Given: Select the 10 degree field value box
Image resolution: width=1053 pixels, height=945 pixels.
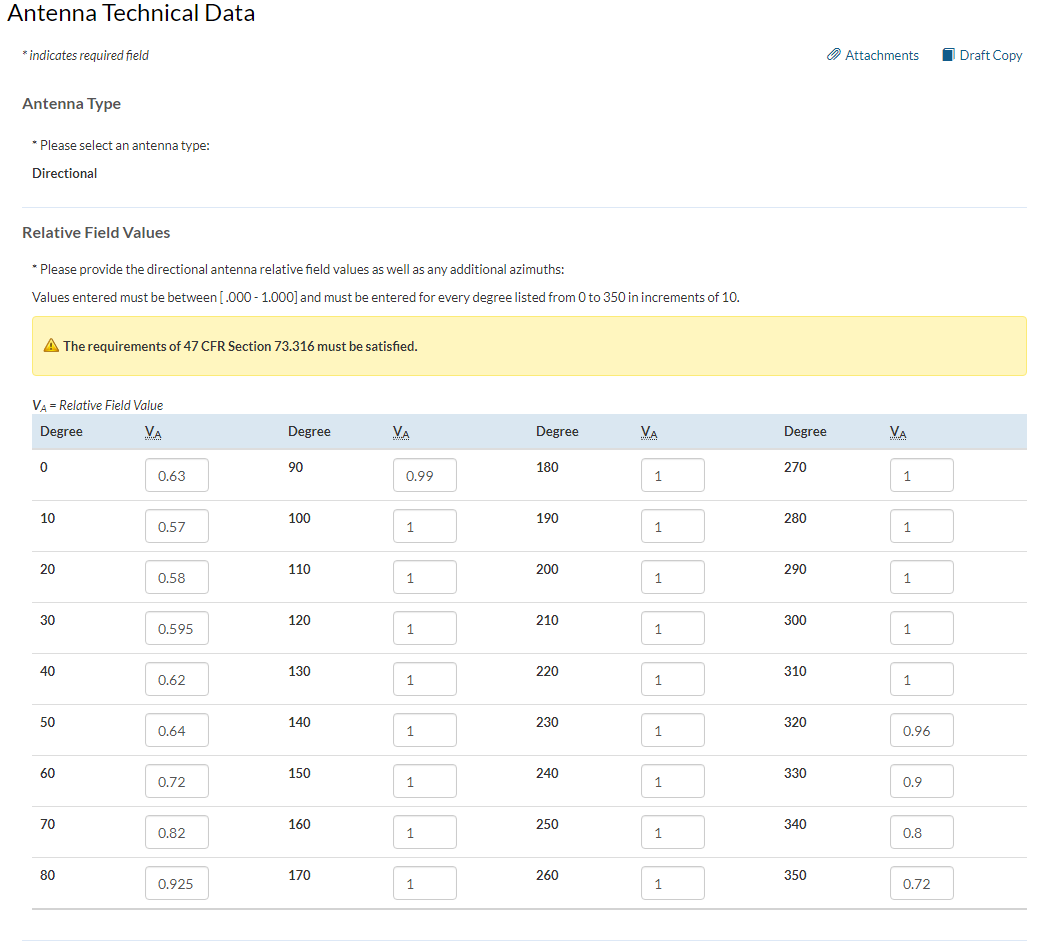Looking at the screenshot, I should coord(177,527).
